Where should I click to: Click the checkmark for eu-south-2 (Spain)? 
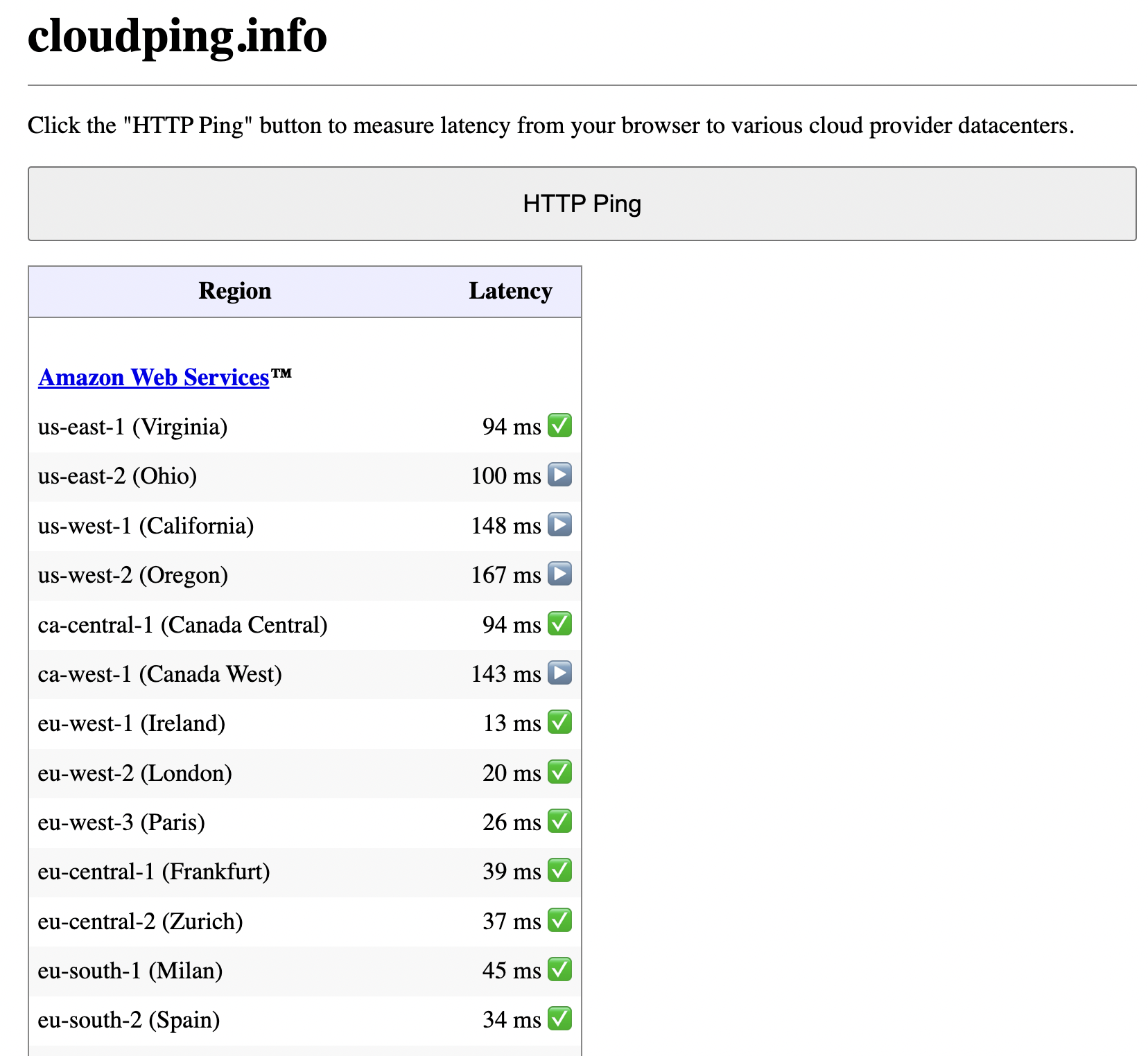[x=559, y=1019]
